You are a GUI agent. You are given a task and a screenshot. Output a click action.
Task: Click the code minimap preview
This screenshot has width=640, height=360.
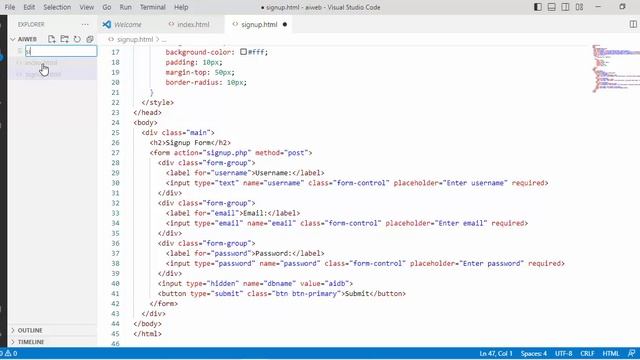pyautogui.click(x=616, y=69)
